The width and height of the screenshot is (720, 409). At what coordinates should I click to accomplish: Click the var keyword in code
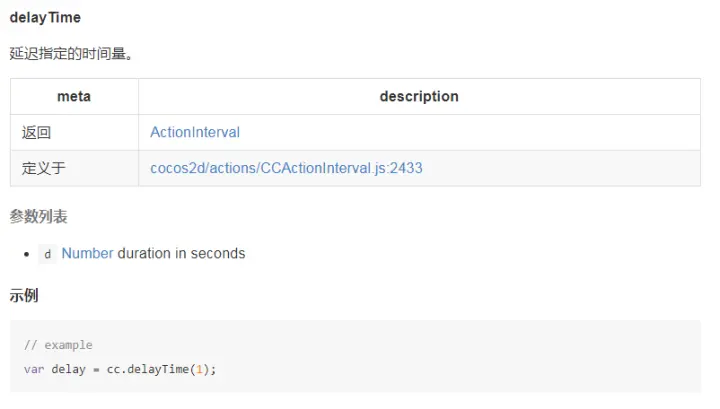click(34, 370)
